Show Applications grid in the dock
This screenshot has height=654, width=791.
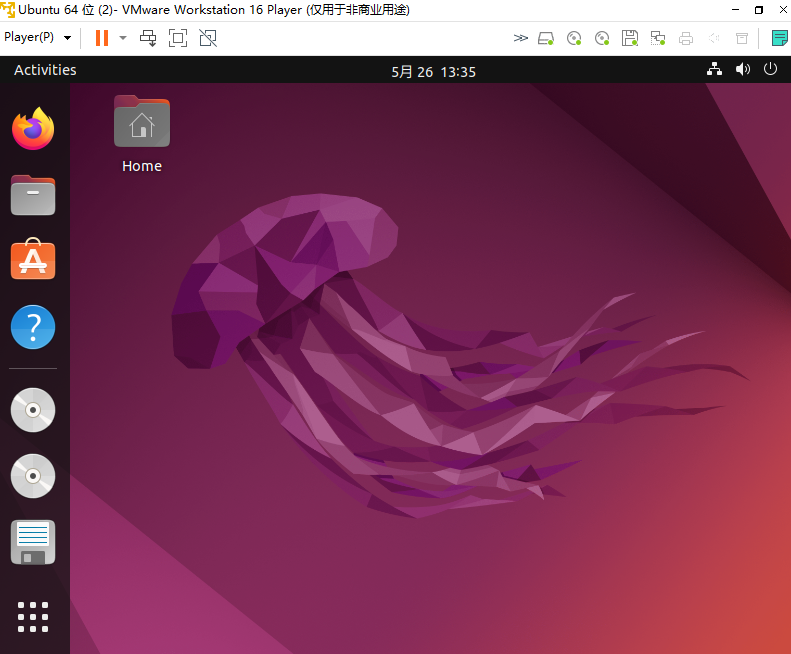(x=33, y=616)
